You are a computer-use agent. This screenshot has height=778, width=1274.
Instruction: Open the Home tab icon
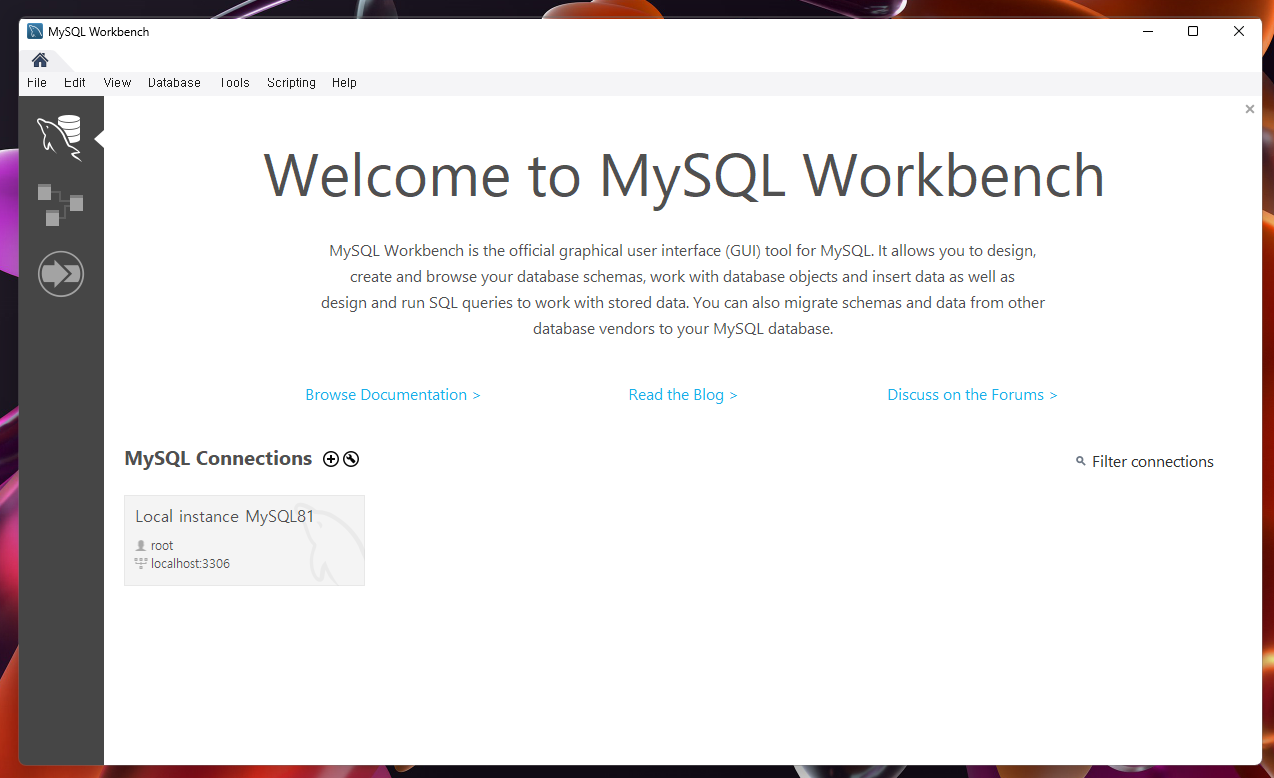tap(40, 60)
